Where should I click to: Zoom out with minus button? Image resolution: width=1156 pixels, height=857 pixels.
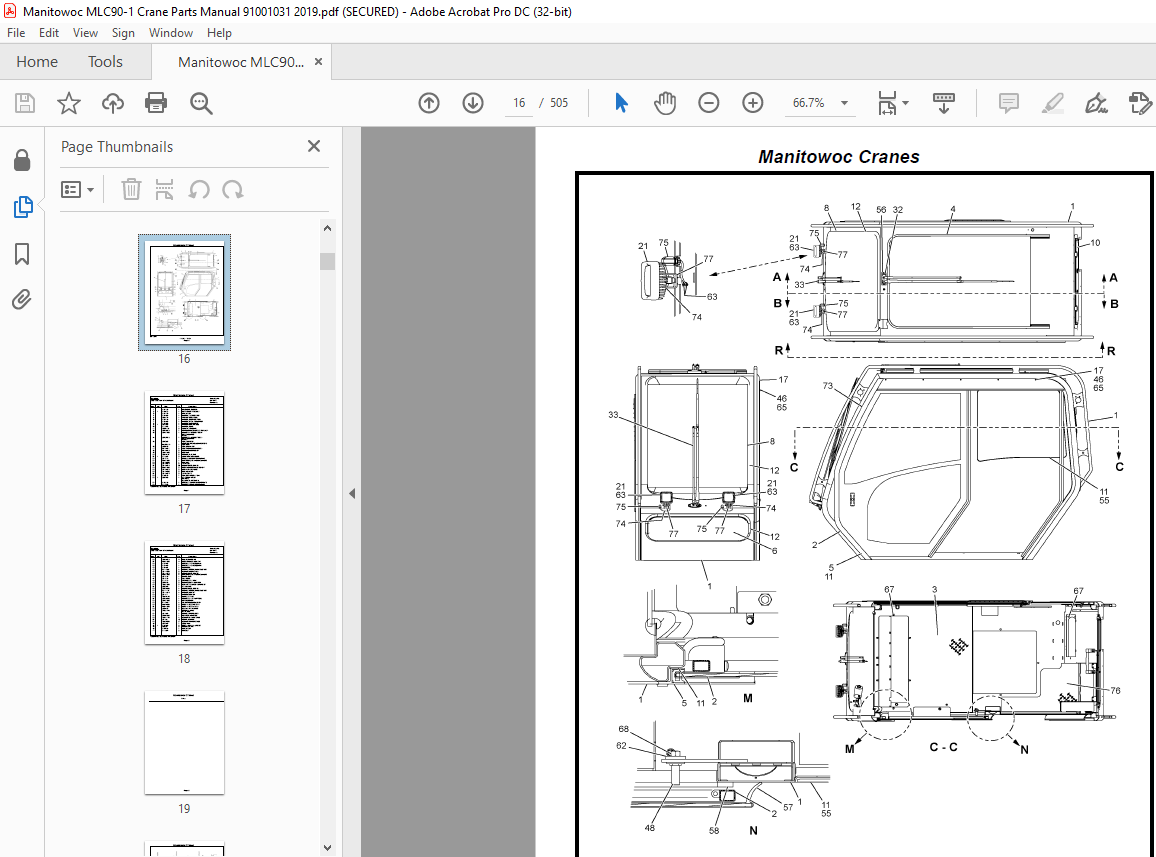708,103
